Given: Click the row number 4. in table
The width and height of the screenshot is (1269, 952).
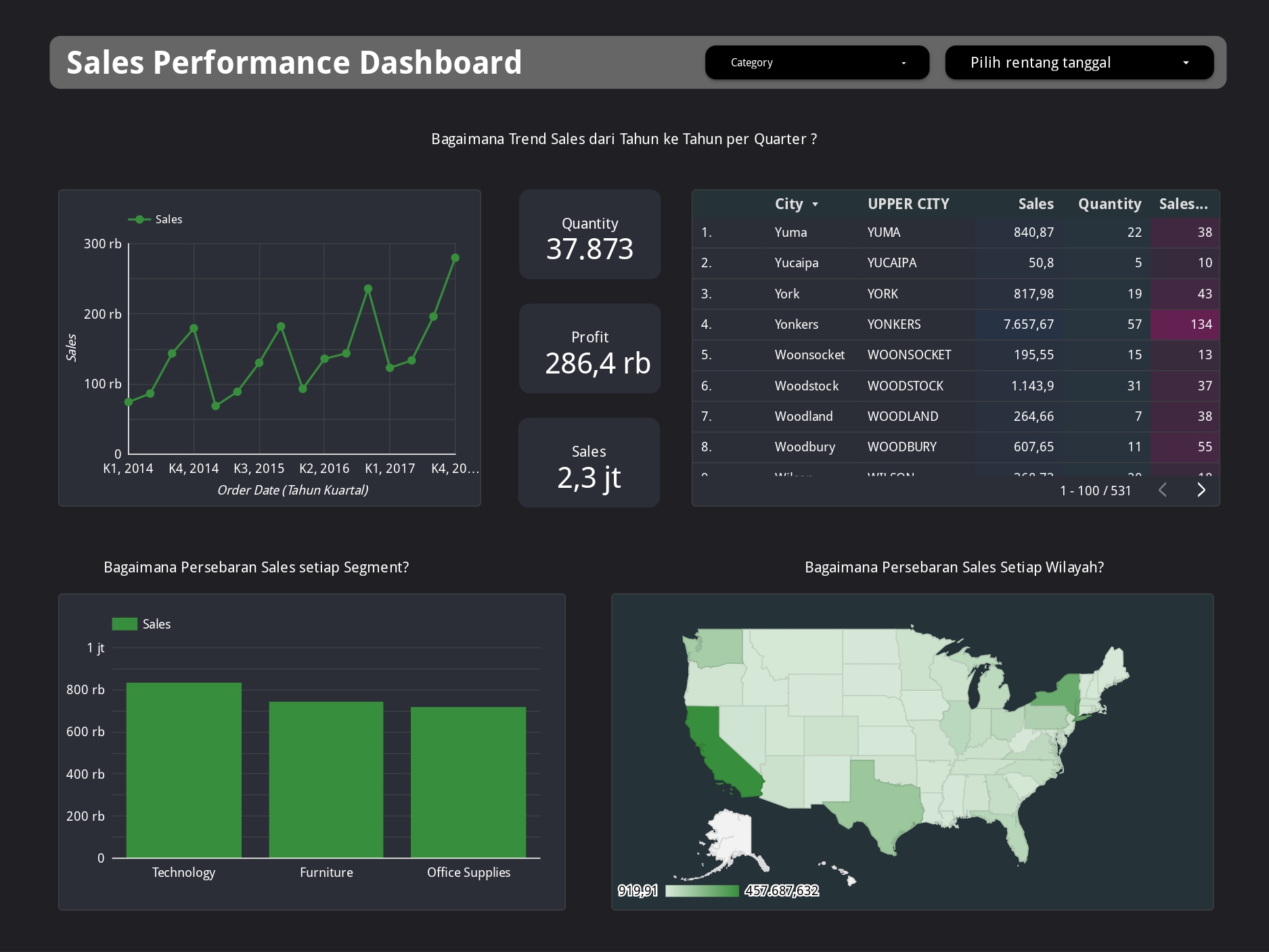Looking at the screenshot, I should click(x=706, y=324).
